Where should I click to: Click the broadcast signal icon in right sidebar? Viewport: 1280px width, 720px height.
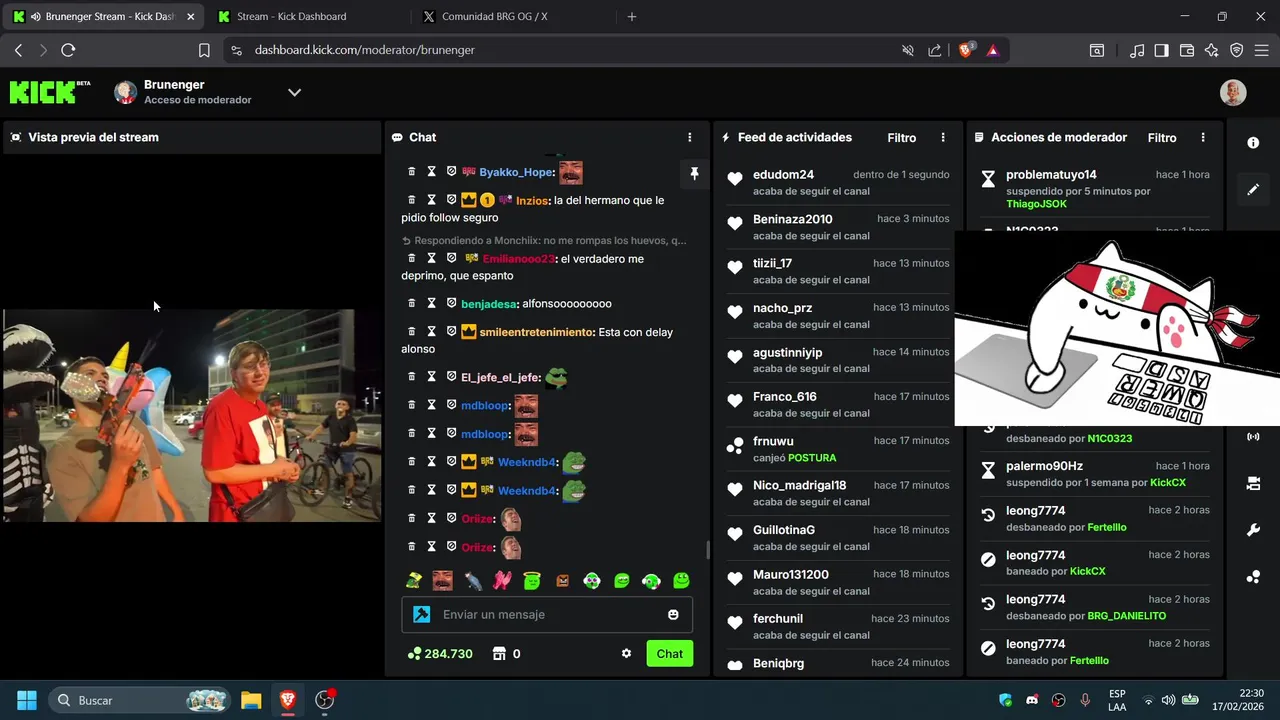click(x=1253, y=437)
